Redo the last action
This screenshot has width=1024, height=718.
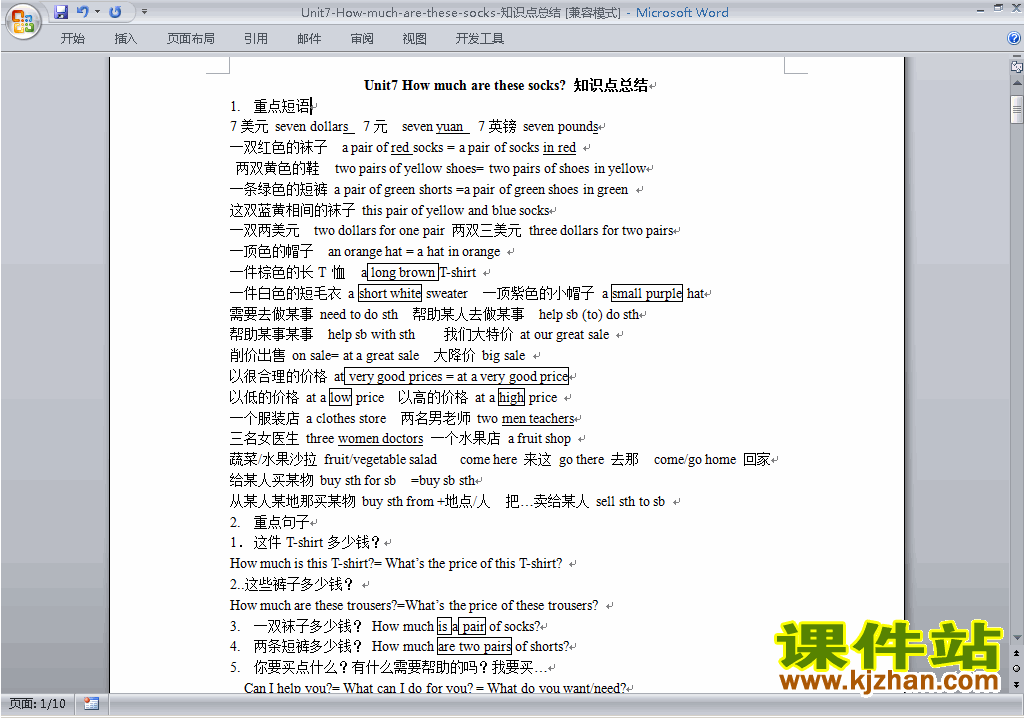click(x=116, y=12)
